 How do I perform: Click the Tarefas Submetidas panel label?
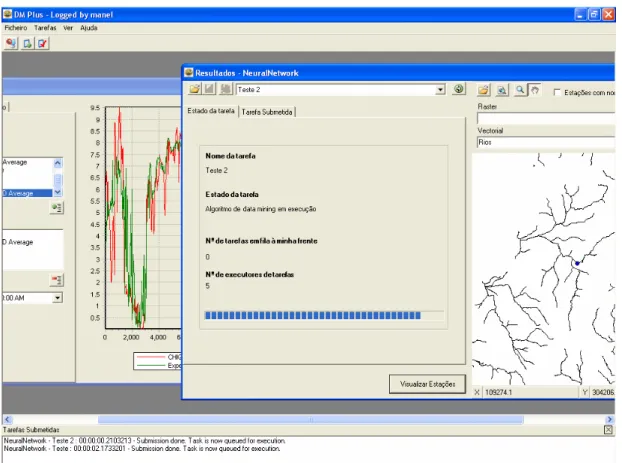click(31, 430)
